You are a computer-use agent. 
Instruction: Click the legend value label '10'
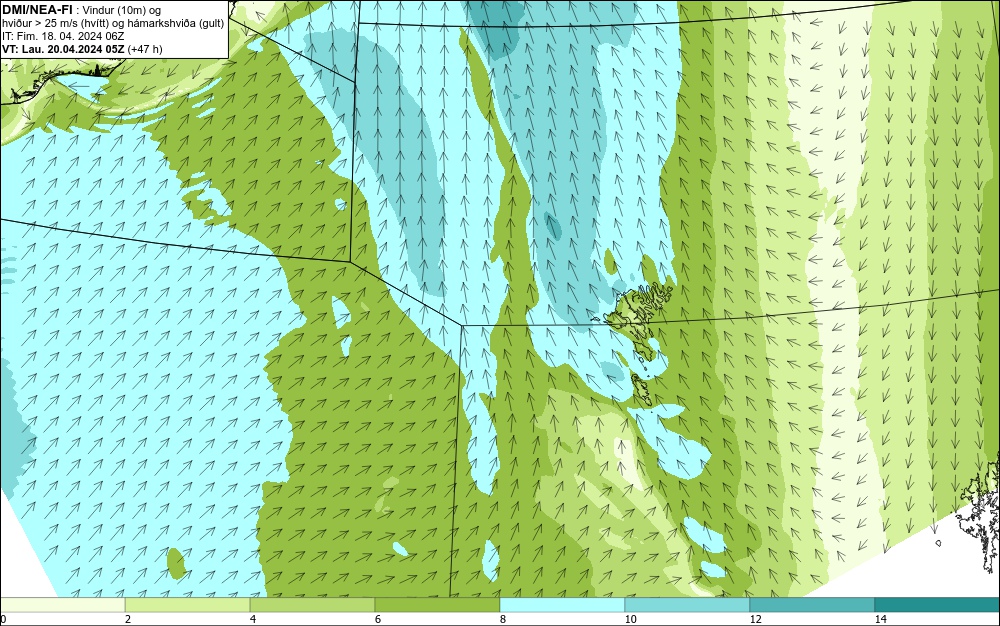click(x=631, y=620)
